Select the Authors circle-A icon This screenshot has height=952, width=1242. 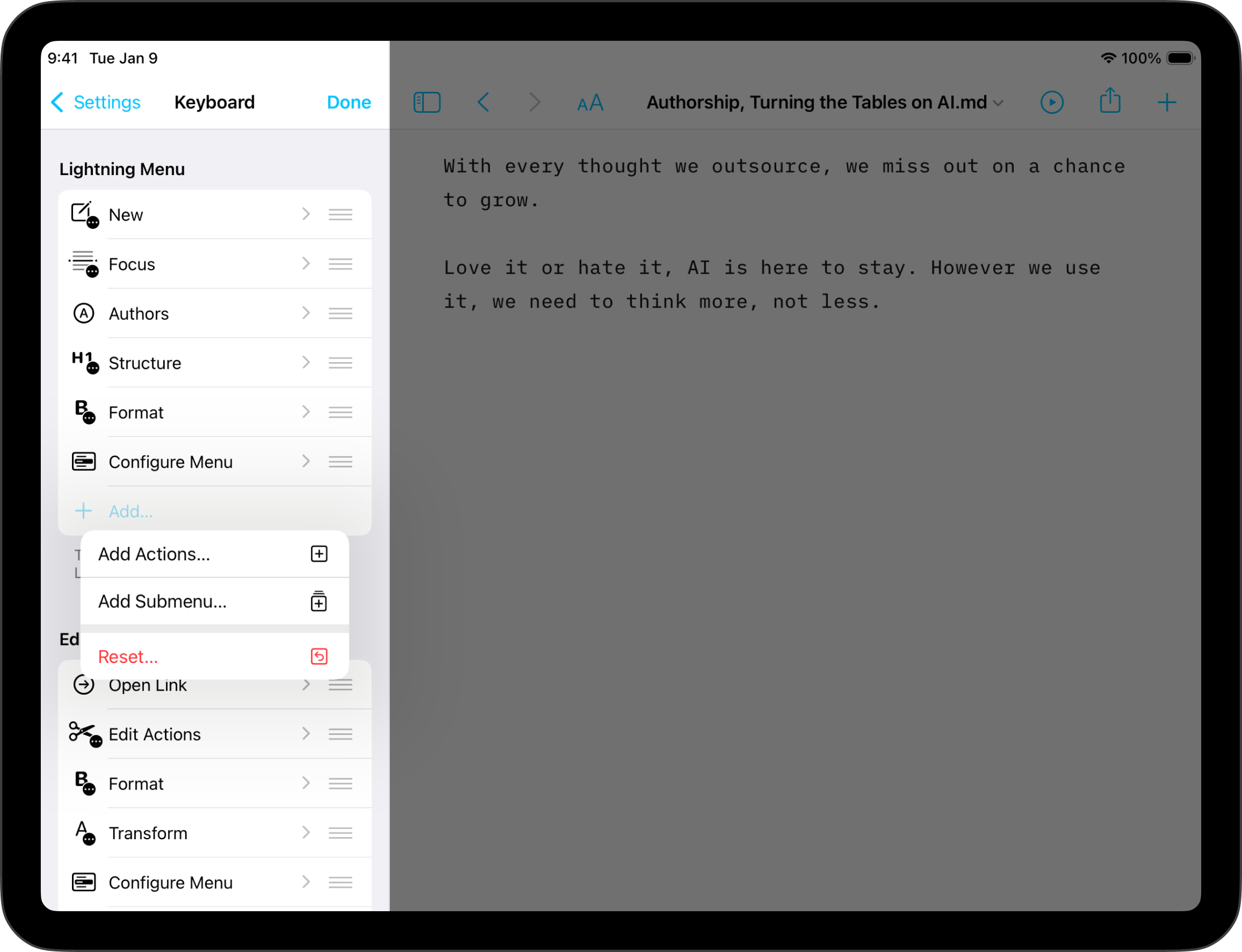coord(83,312)
